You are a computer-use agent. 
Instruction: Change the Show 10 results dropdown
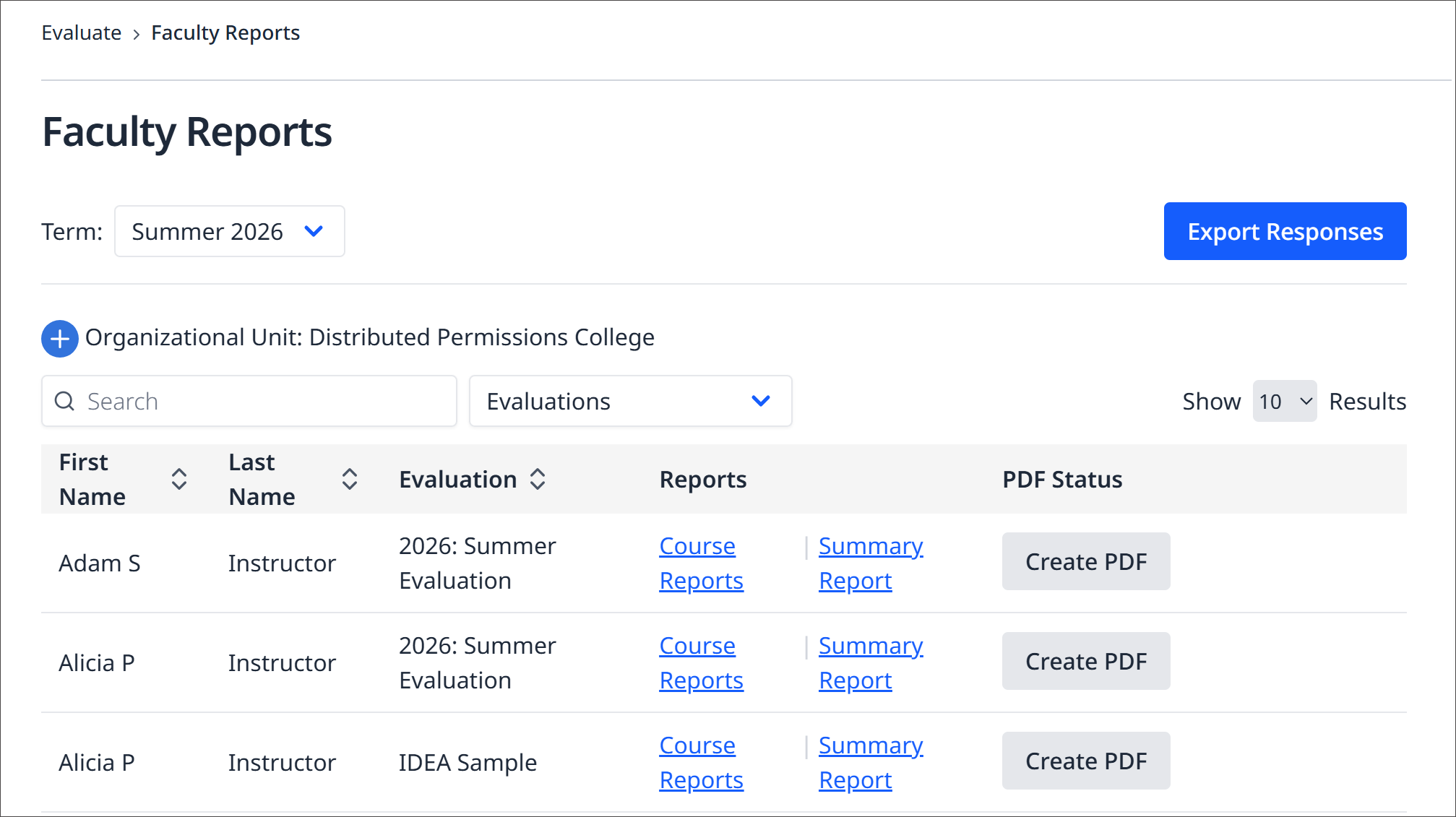[1285, 401]
